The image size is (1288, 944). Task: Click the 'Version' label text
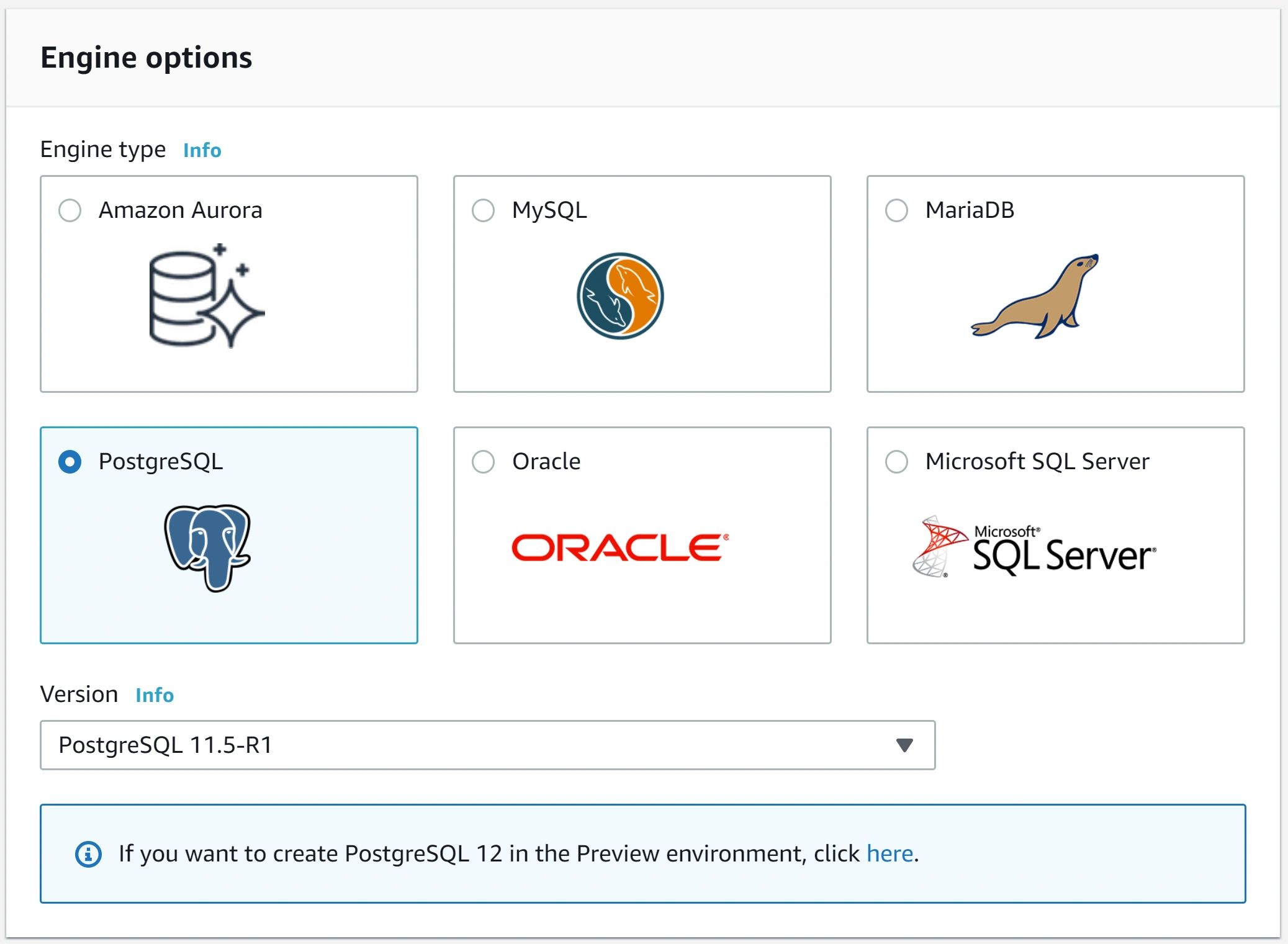click(79, 695)
